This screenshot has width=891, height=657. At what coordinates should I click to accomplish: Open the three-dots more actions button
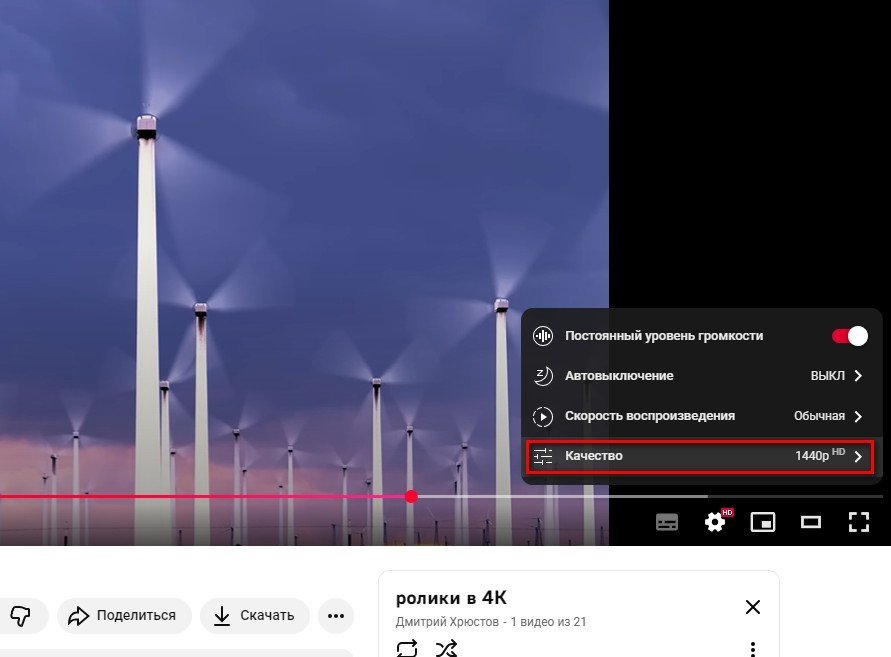(336, 616)
